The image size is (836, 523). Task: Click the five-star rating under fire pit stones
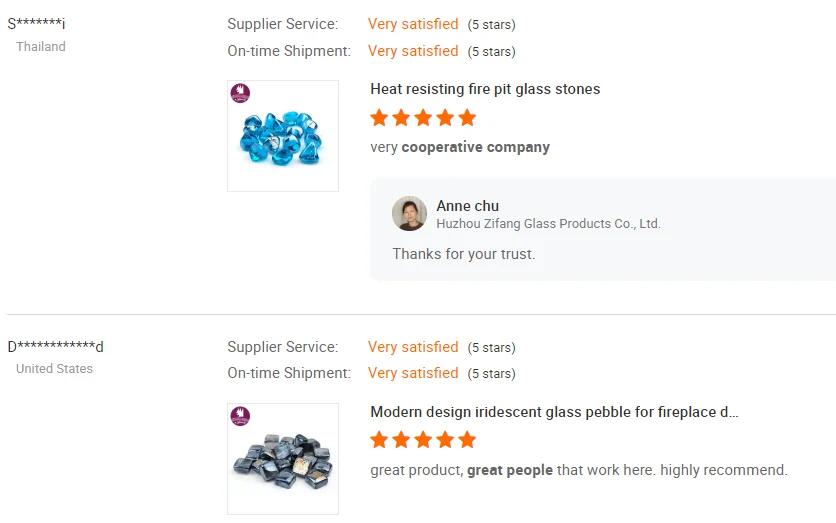423,118
